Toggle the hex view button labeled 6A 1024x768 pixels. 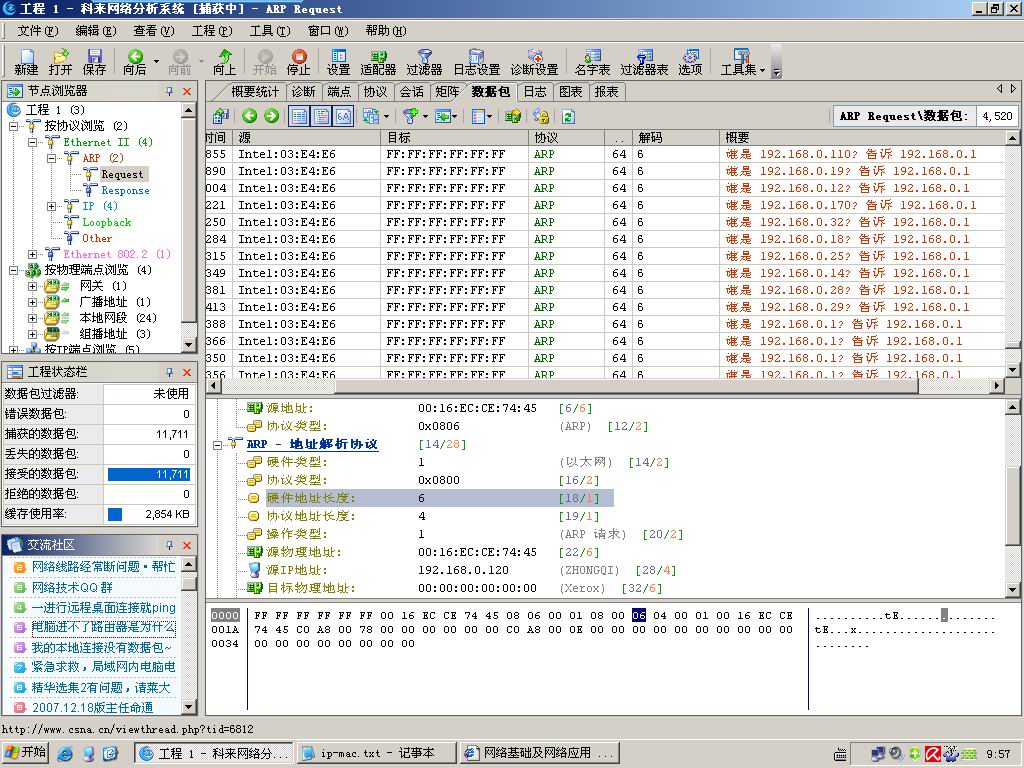[x=343, y=116]
